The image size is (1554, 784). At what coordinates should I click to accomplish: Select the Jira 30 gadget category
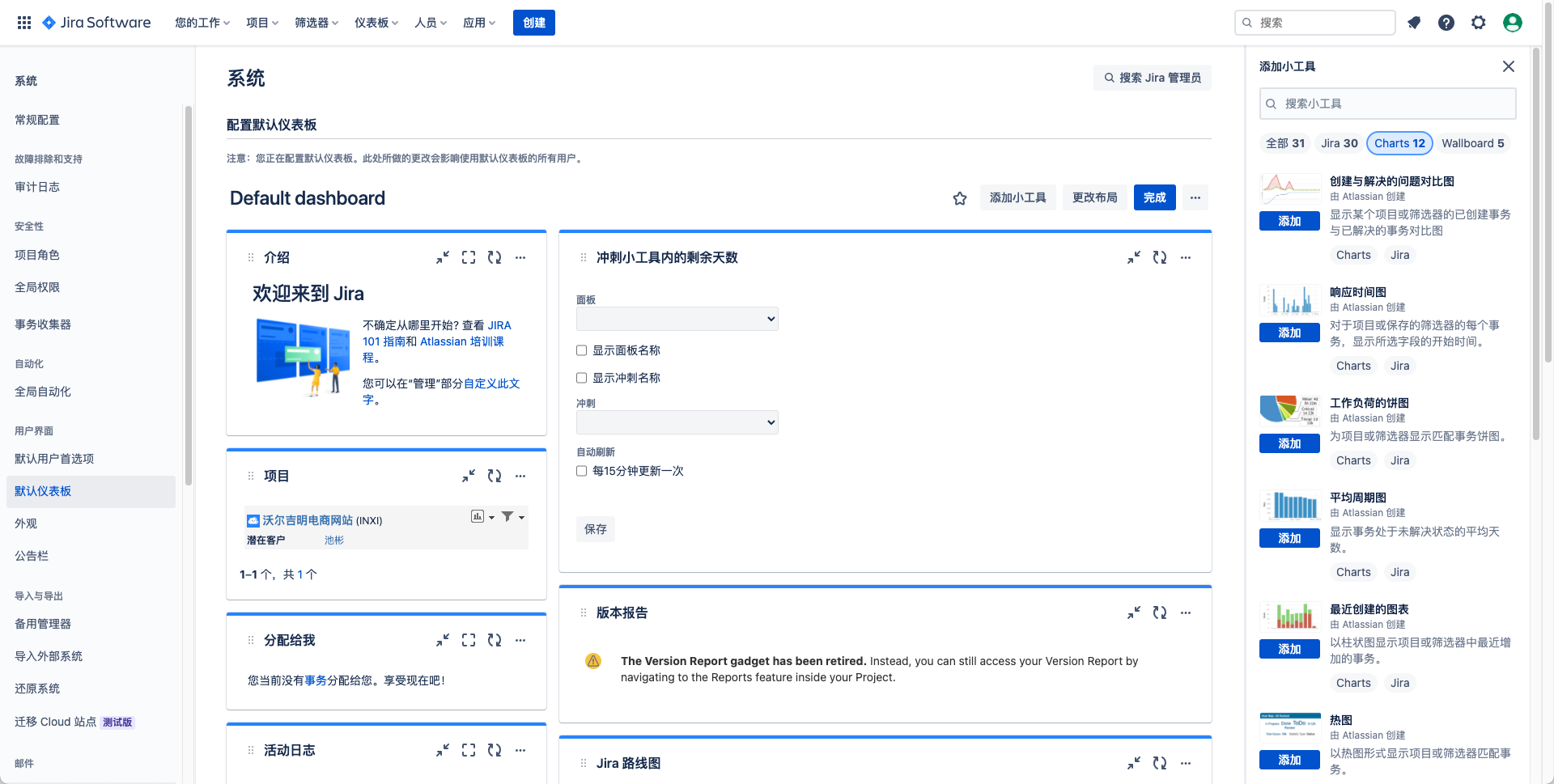click(1340, 143)
